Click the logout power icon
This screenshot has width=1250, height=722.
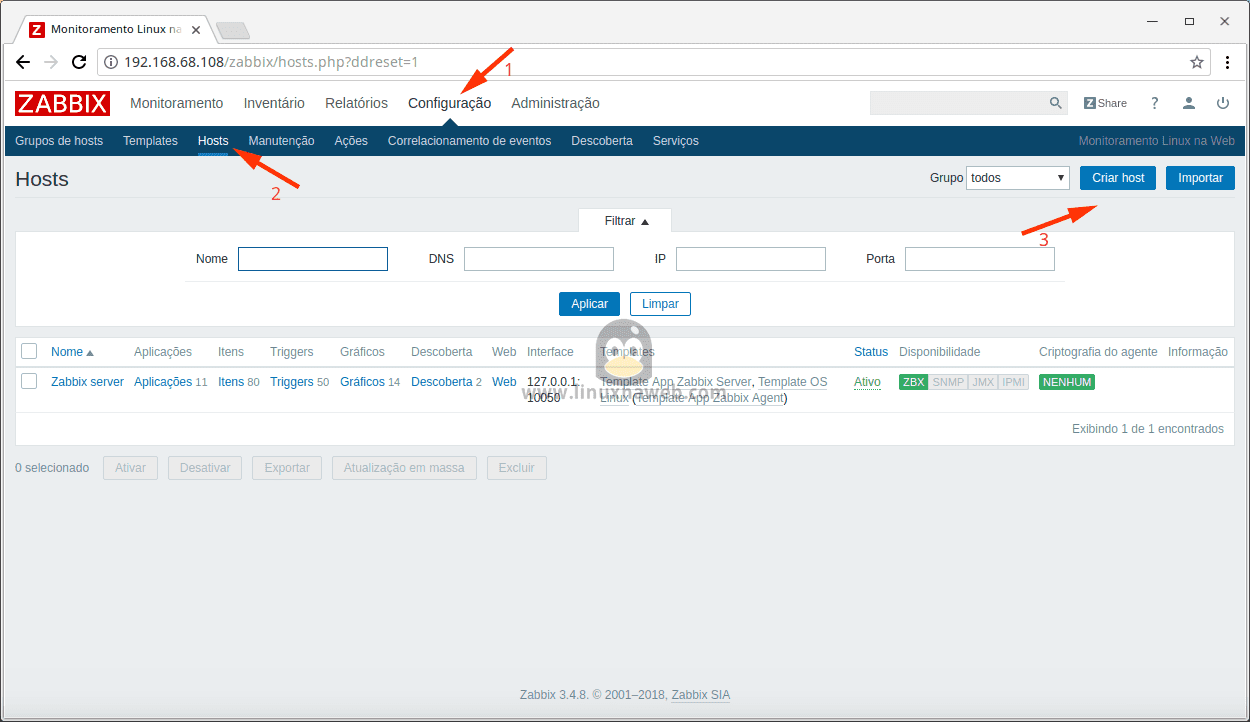(x=1223, y=103)
